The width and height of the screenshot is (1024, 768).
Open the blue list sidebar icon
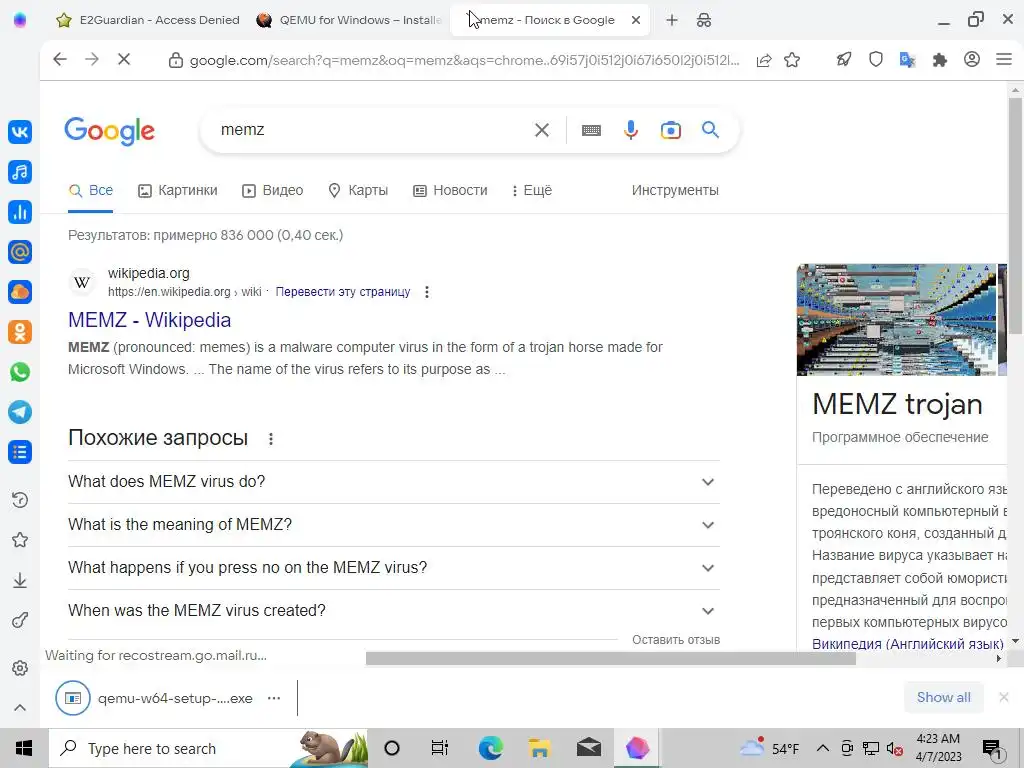(x=20, y=452)
